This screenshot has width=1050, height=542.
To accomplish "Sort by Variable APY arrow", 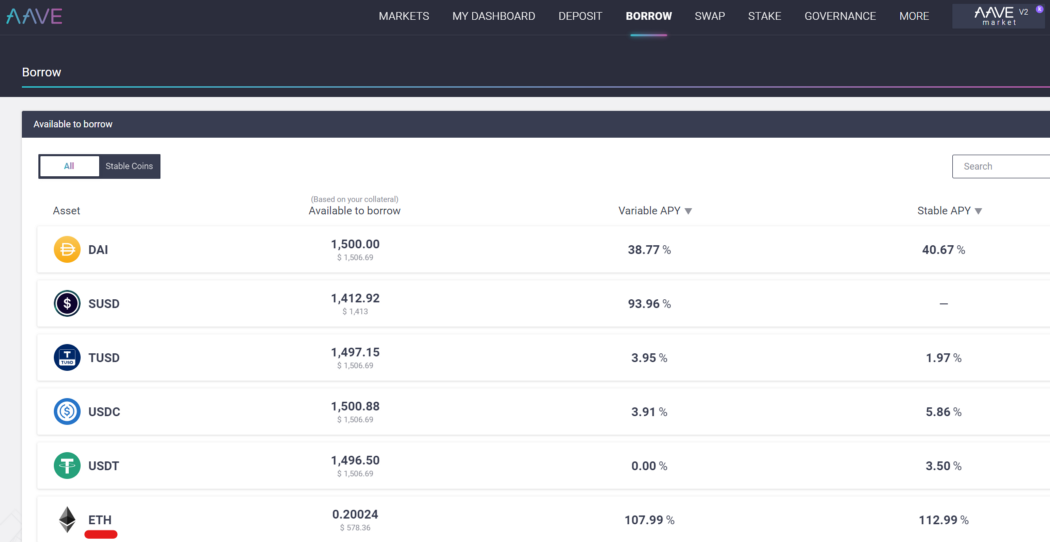I will point(688,211).
